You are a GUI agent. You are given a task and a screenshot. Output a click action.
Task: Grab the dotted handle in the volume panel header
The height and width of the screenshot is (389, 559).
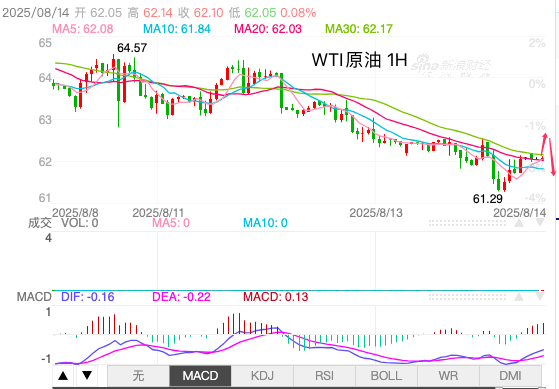click(x=467, y=223)
